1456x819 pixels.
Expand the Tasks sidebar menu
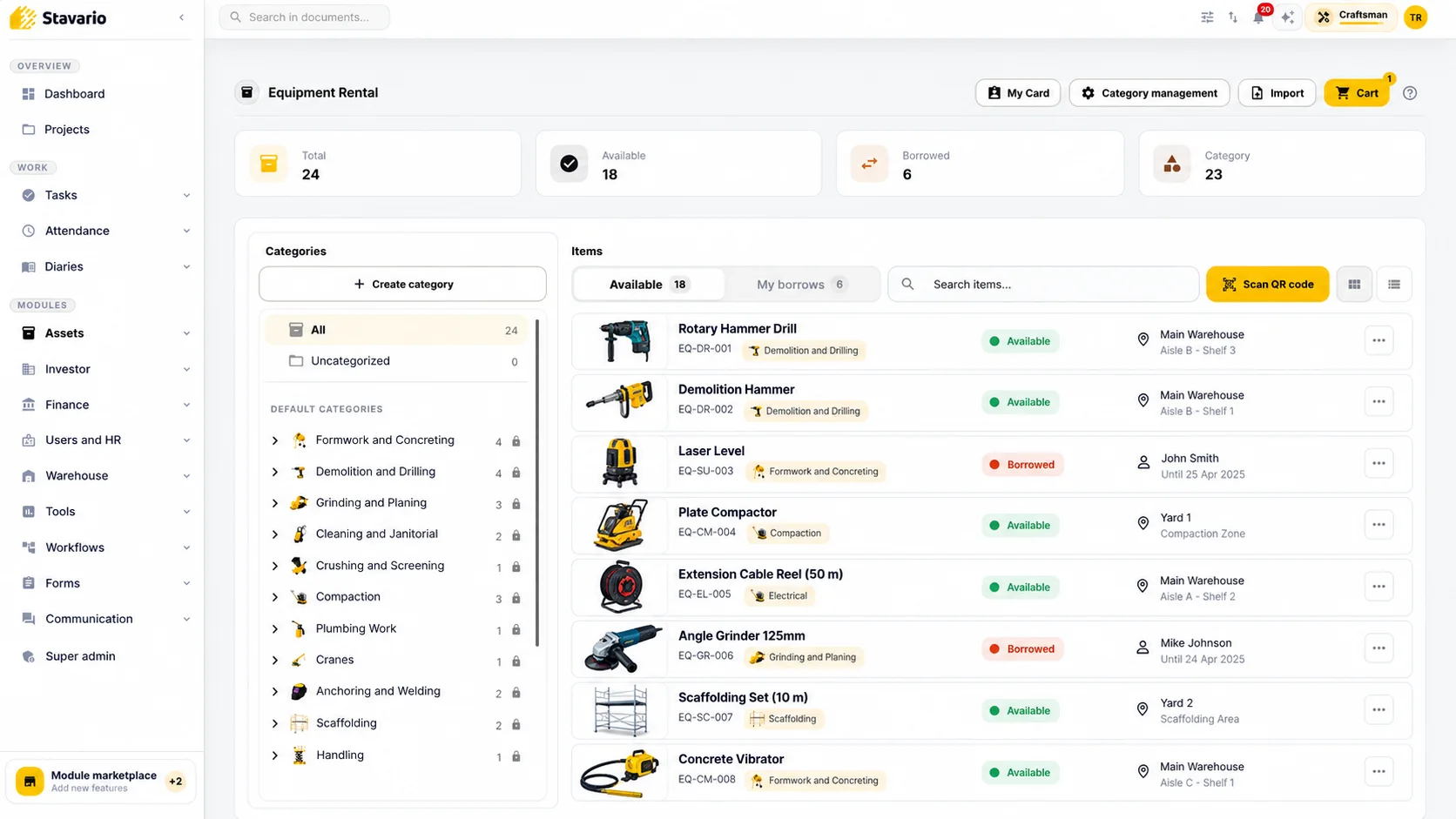186,195
